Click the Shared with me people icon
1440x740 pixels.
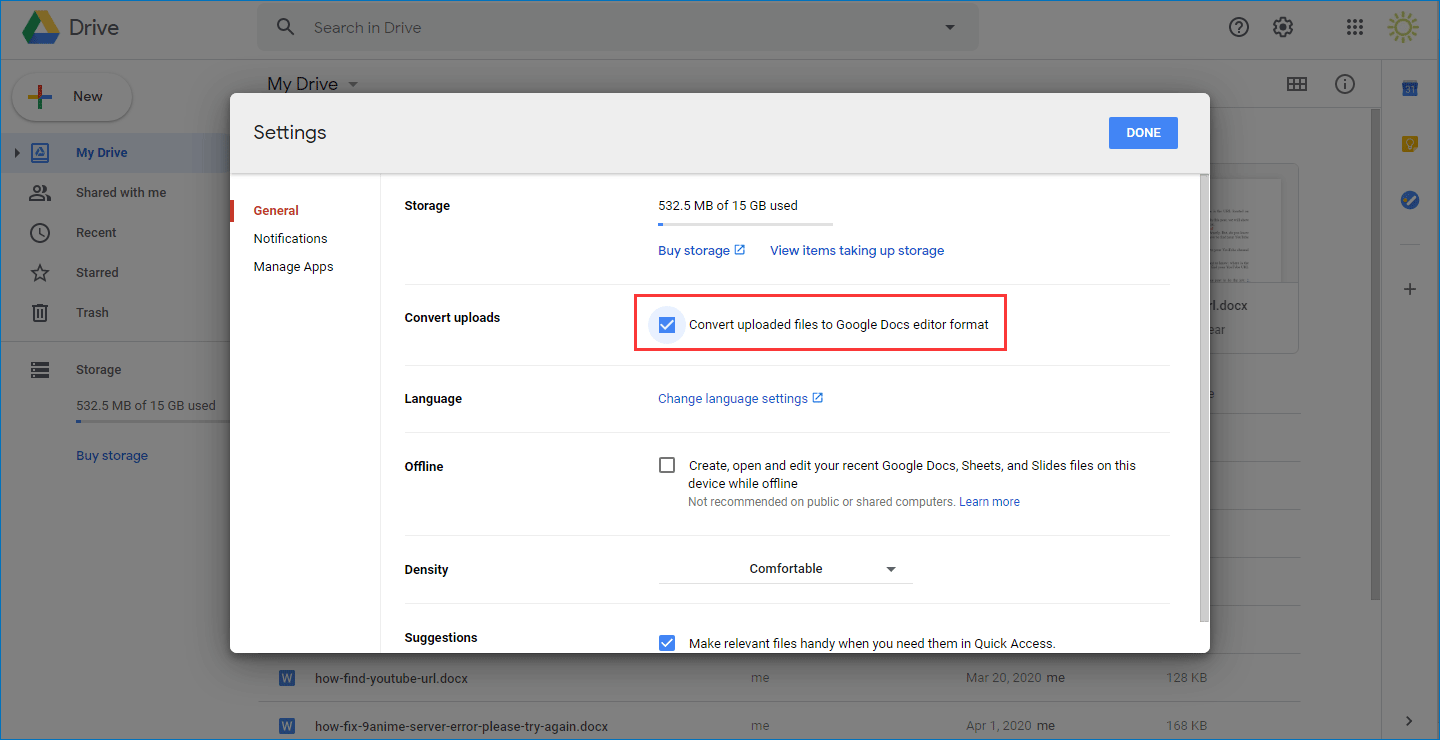40,193
